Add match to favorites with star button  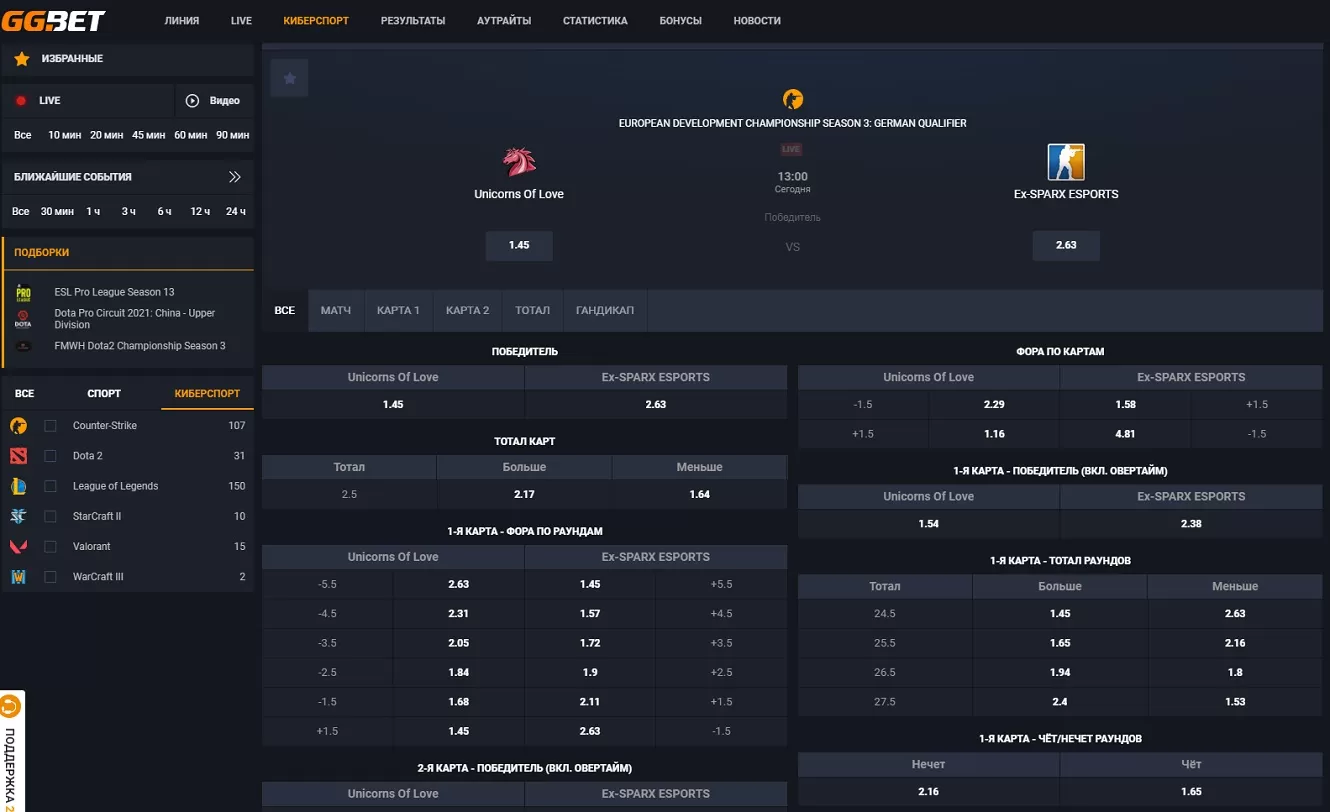pos(289,78)
